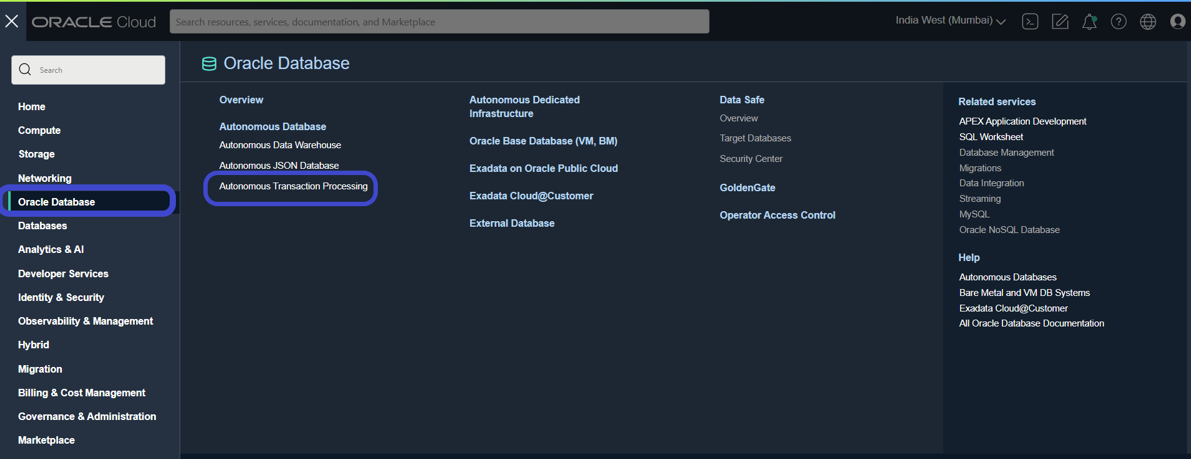Screen dimensions: 1191x459
Task: Open the help question mark icon
Action: (1118, 22)
